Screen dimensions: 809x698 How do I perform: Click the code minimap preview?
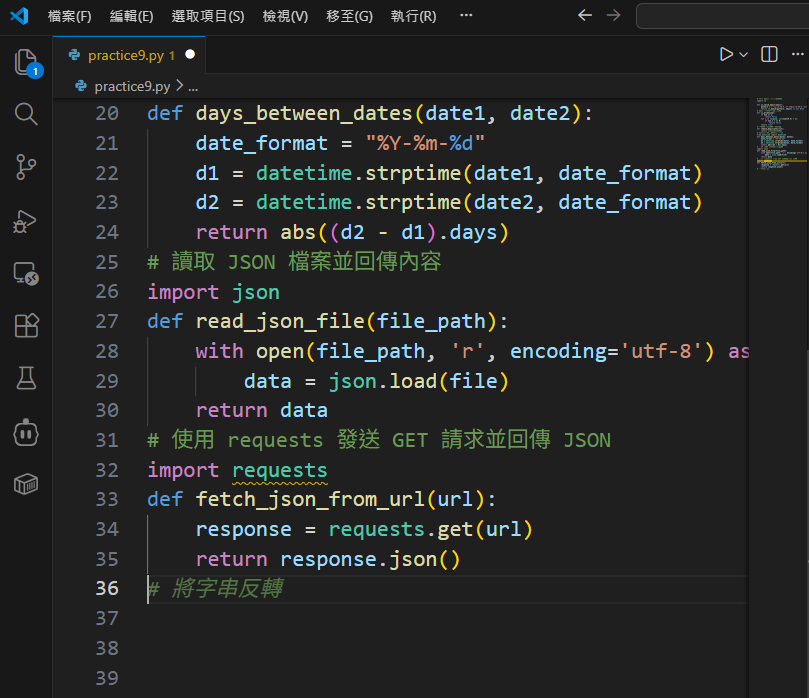(x=777, y=135)
